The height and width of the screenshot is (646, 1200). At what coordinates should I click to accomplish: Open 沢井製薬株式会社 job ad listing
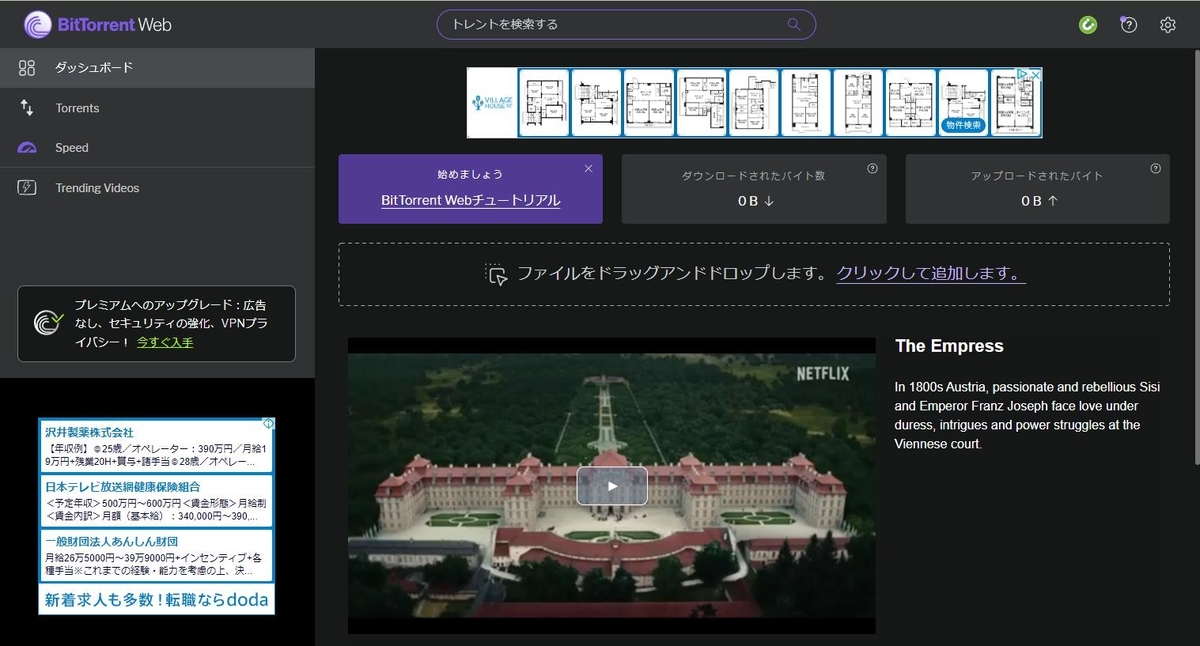tap(155, 448)
